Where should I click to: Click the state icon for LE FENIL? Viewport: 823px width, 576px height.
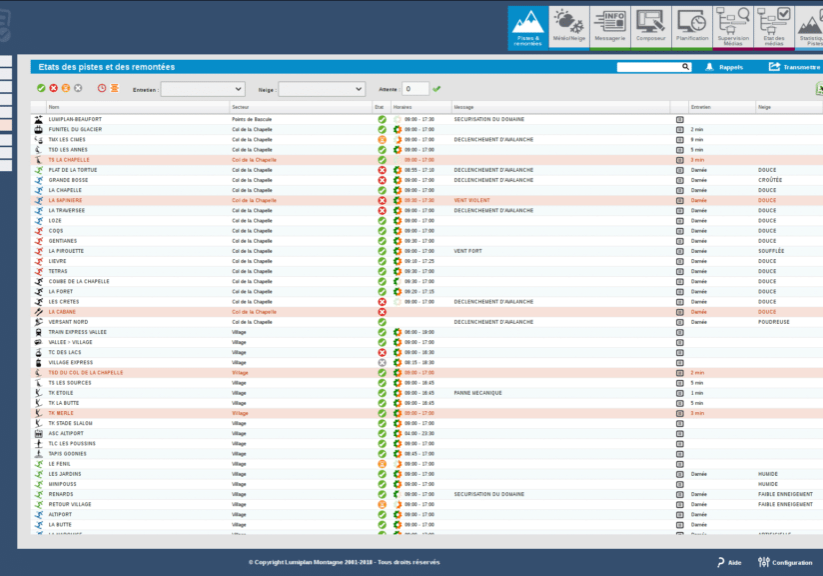click(382, 464)
